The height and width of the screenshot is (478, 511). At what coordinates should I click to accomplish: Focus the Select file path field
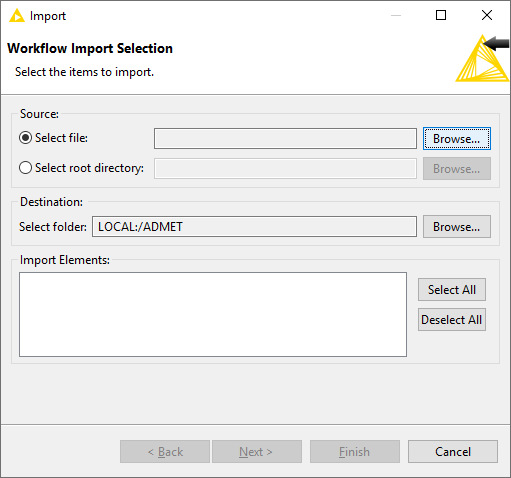pyautogui.click(x=285, y=139)
